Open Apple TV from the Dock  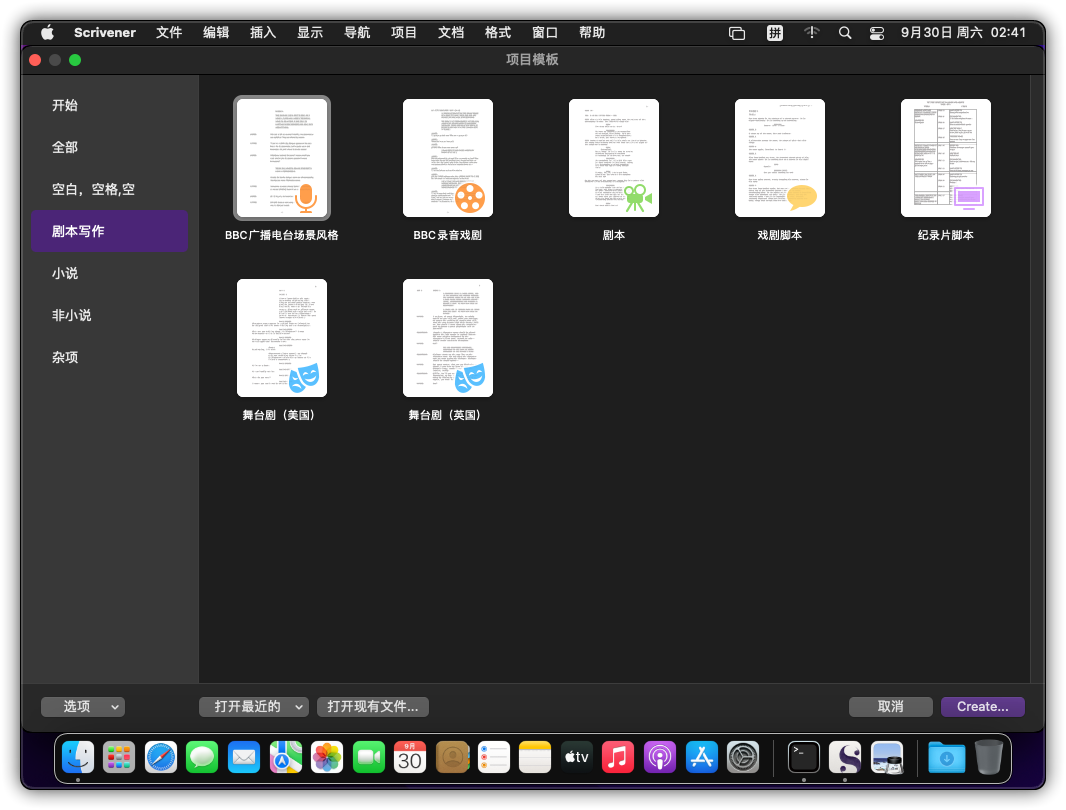pyautogui.click(x=577, y=757)
